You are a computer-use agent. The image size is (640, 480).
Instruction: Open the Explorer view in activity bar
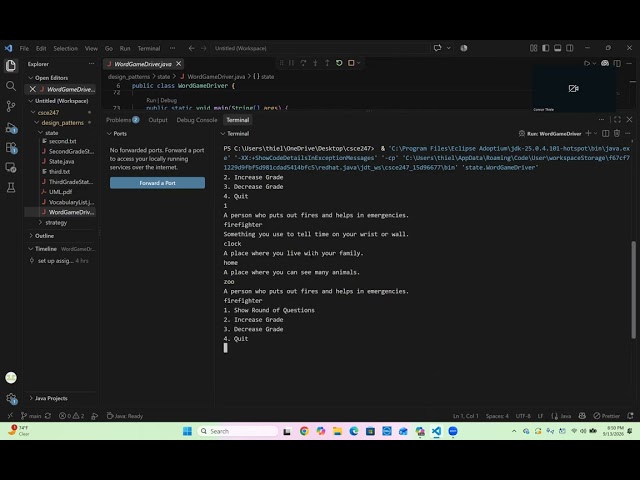[11, 66]
